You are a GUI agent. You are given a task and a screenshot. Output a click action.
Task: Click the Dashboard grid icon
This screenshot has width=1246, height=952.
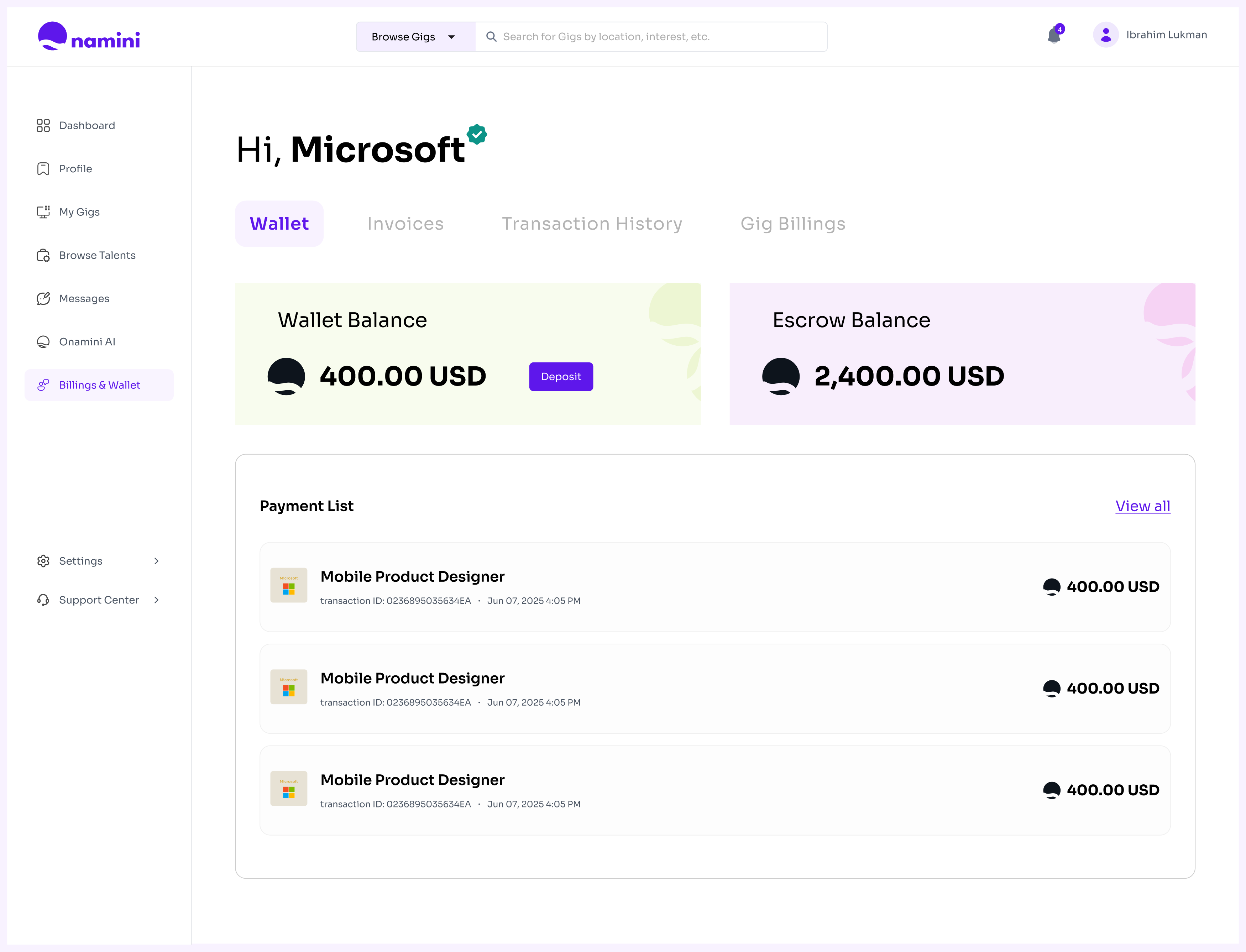[43, 125]
